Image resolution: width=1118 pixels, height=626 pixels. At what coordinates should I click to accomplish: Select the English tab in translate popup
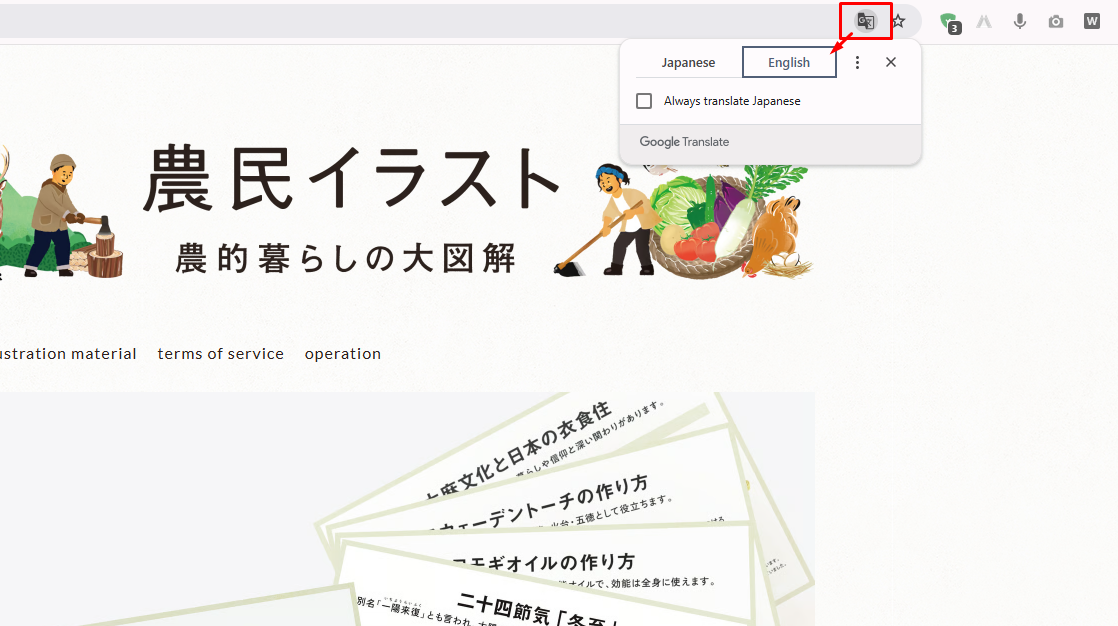pos(789,61)
